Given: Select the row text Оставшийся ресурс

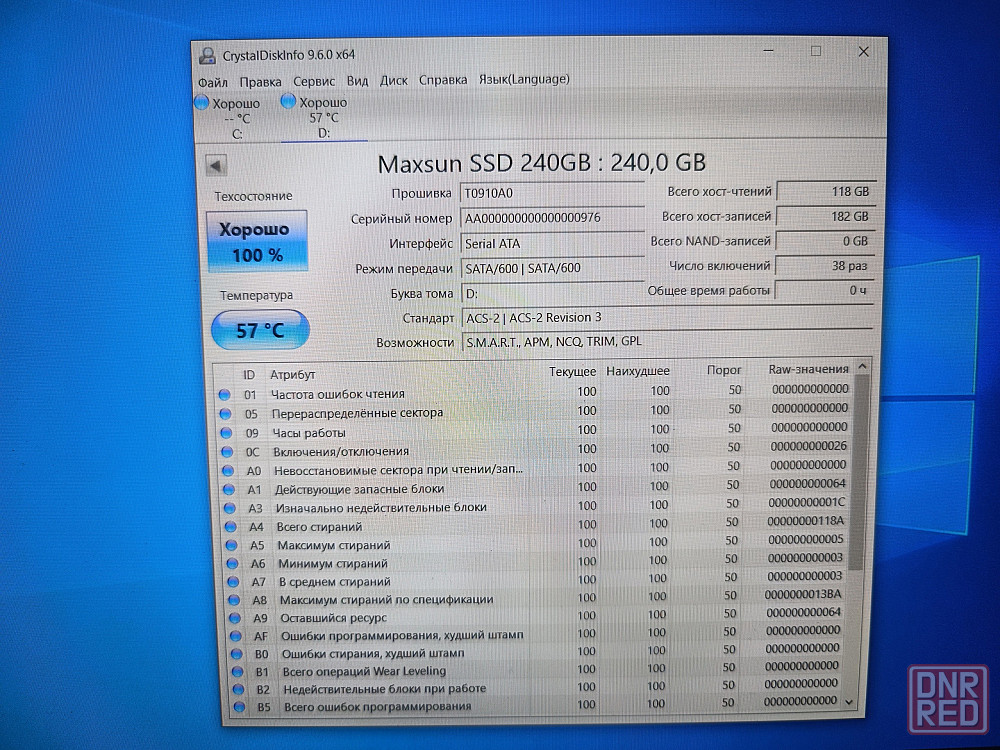Looking at the screenshot, I should pos(334,618).
